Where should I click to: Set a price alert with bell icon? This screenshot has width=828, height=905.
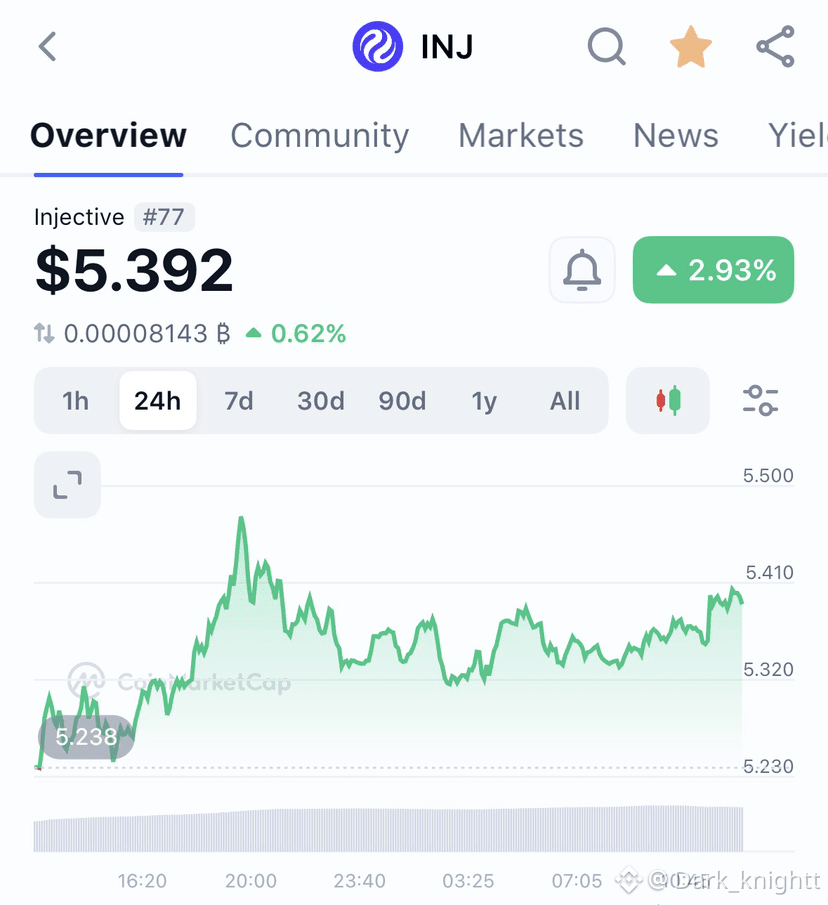[x=582, y=270]
